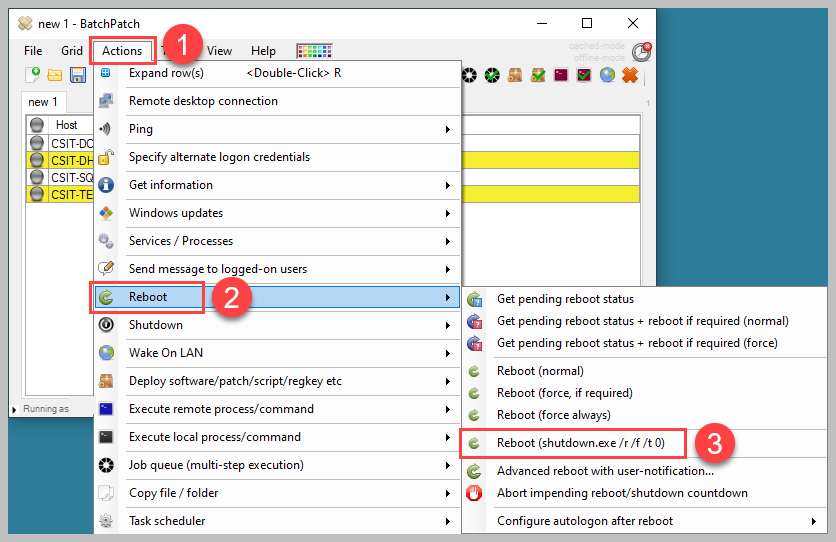The width and height of the screenshot is (836, 542).
Task: Click the gray status circle on CSIT-TE row
Action: pos(37,194)
